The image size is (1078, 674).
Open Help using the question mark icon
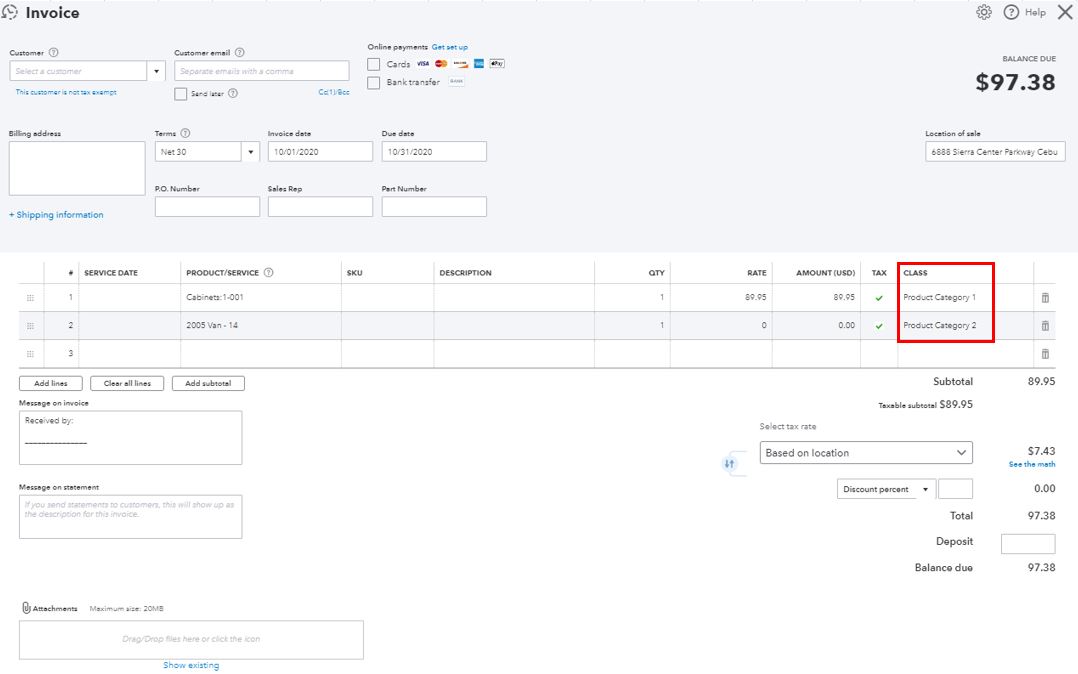click(1010, 12)
